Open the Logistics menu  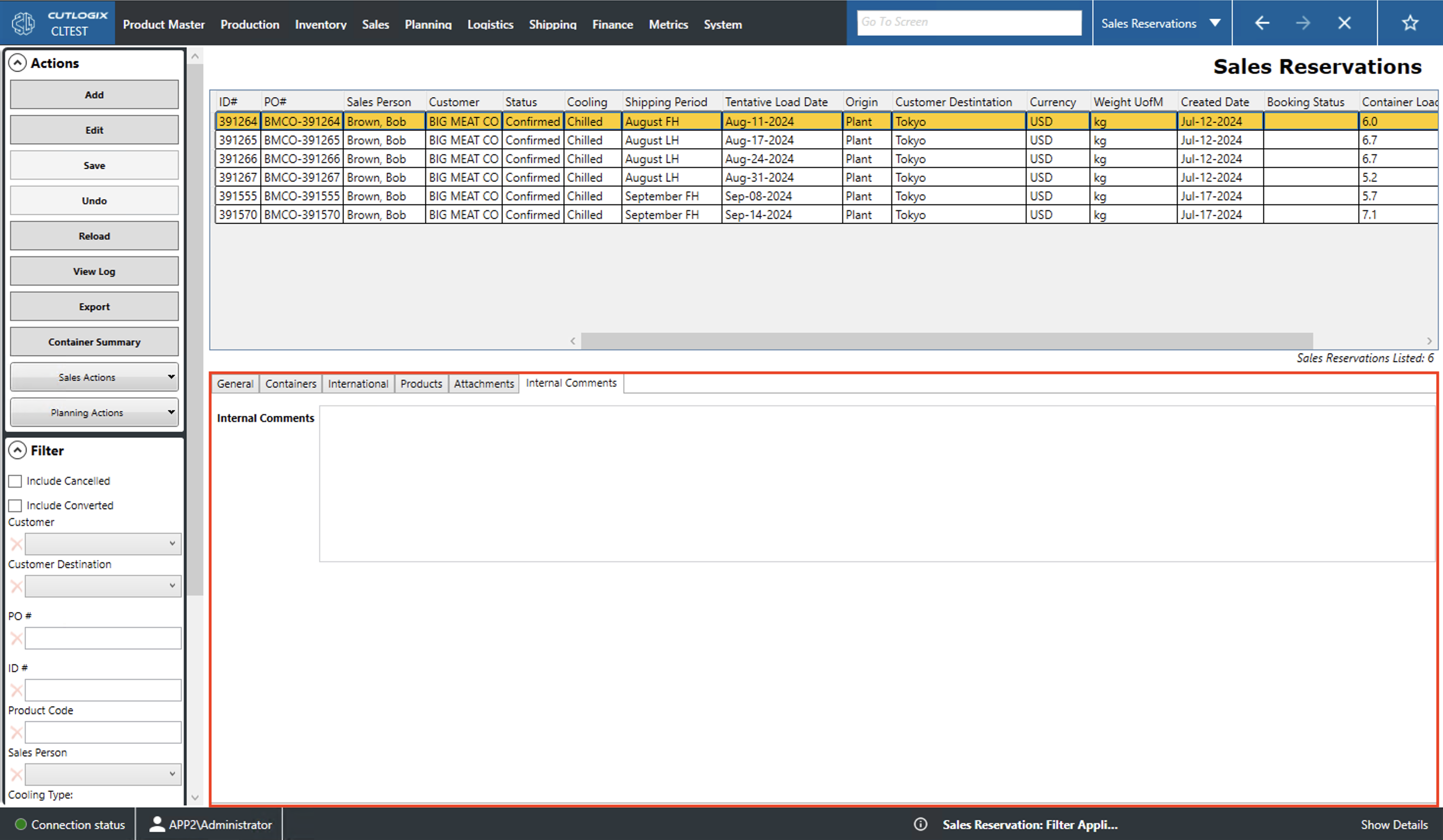pos(490,24)
